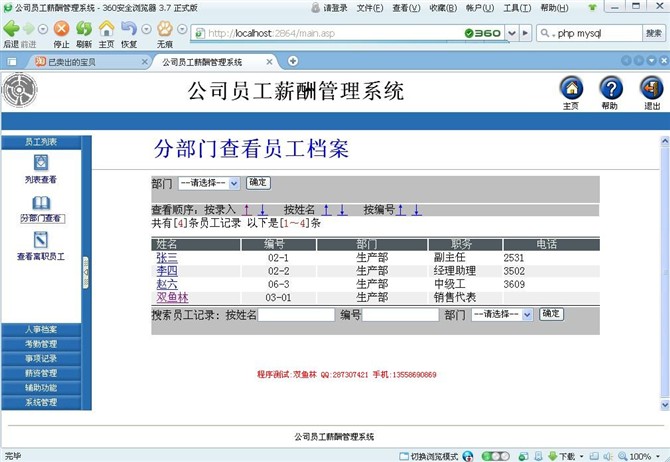
Task: Open 列表查看 list view icon in sidebar
Action: [41, 163]
